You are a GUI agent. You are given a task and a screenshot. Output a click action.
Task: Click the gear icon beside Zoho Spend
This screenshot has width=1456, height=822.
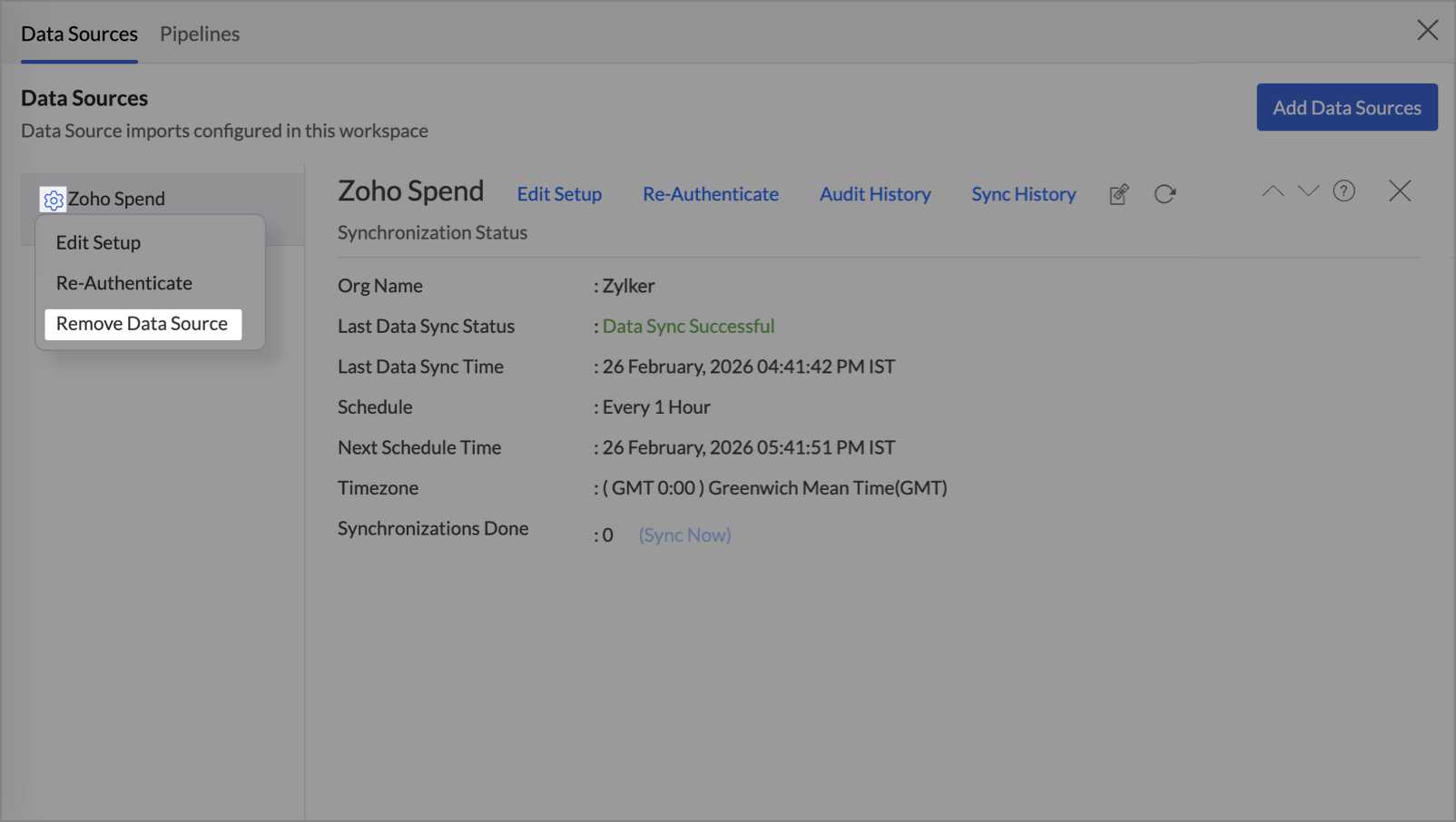[53, 200]
